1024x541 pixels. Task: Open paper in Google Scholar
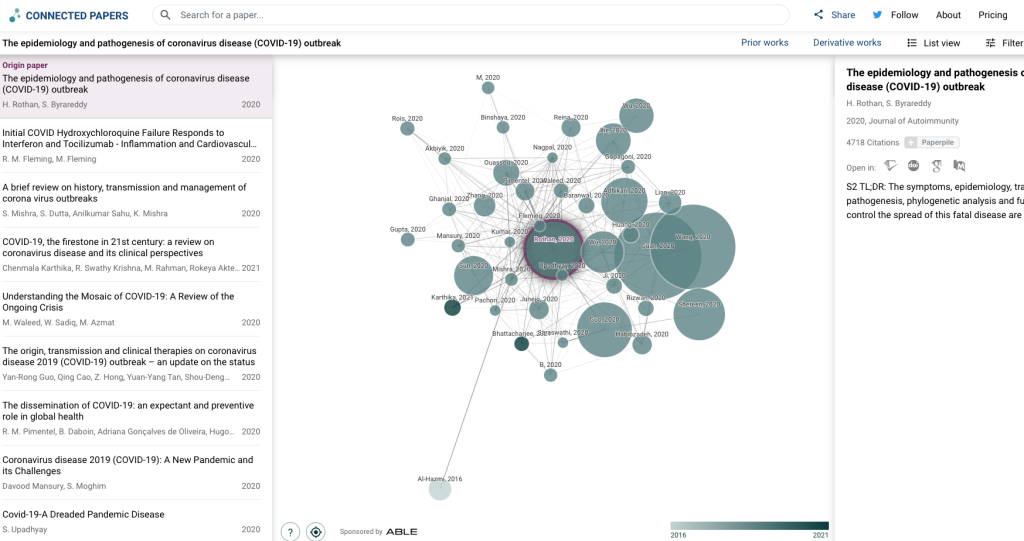[x=937, y=166]
